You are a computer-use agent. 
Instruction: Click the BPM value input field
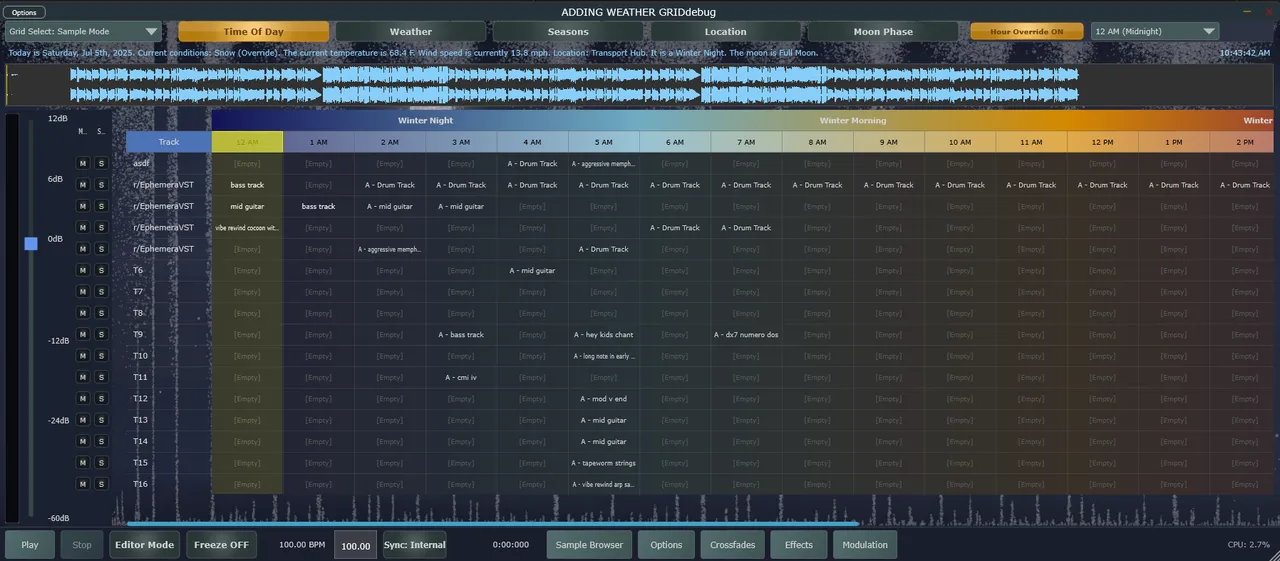pyautogui.click(x=355, y=546)
